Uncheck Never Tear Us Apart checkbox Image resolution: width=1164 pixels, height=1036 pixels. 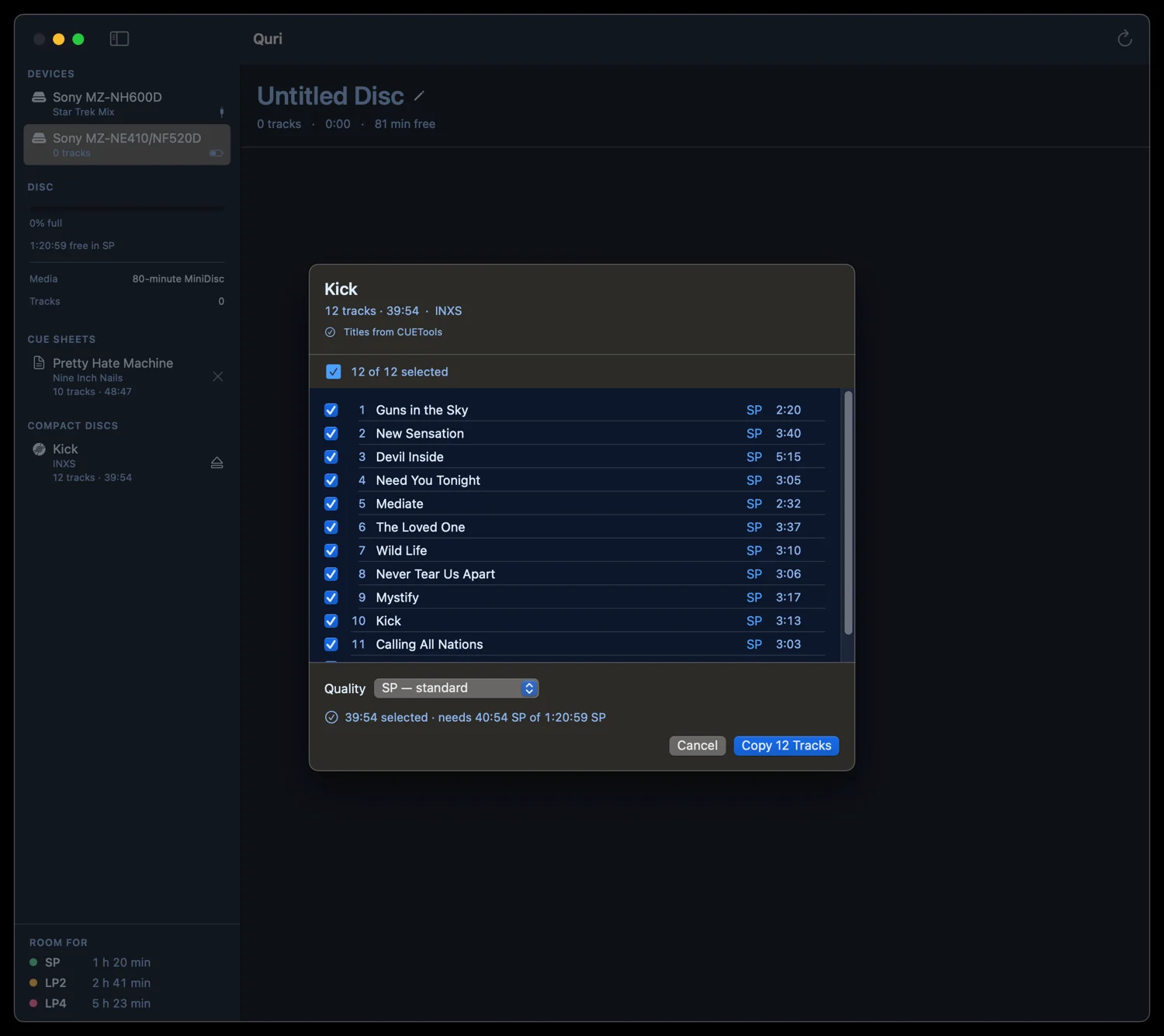point(331,574)
